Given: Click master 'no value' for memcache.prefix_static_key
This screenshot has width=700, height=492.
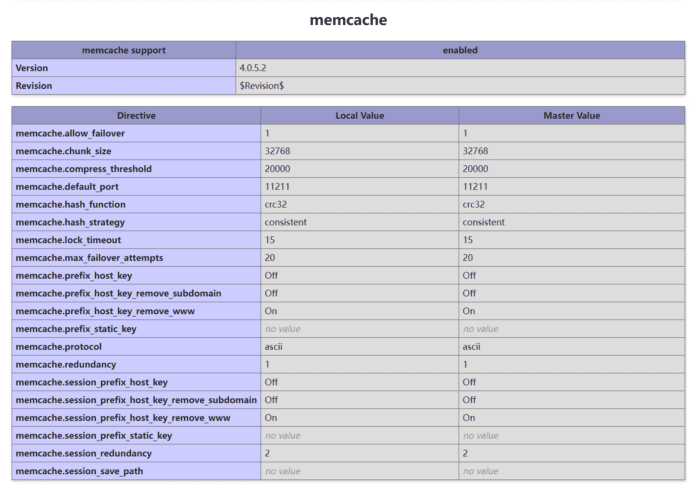Looking at the screenshot, I should point(480,329).
